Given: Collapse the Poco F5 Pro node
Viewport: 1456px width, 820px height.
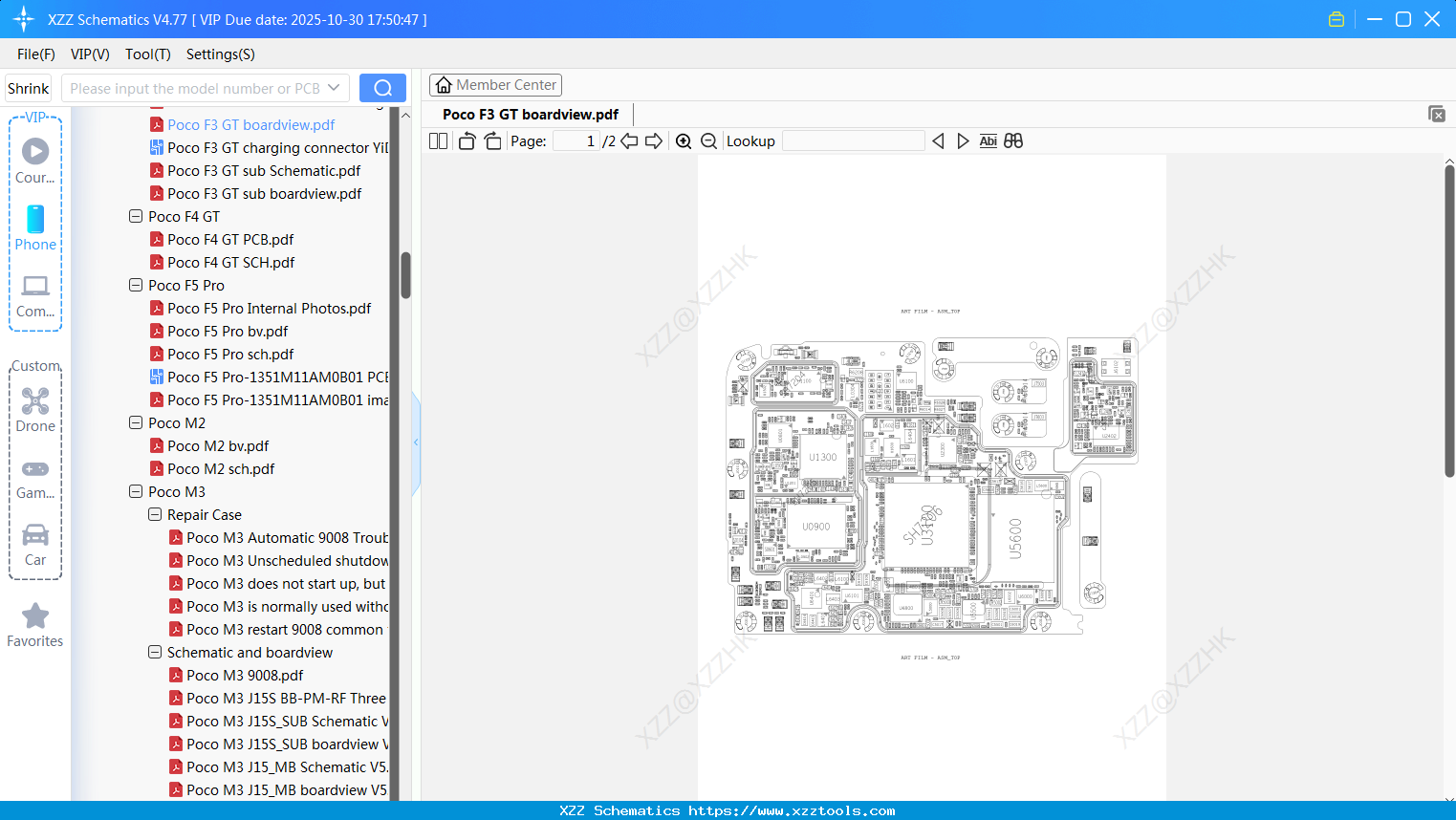Looking at the screenshot, I should (x=135, y=285).
